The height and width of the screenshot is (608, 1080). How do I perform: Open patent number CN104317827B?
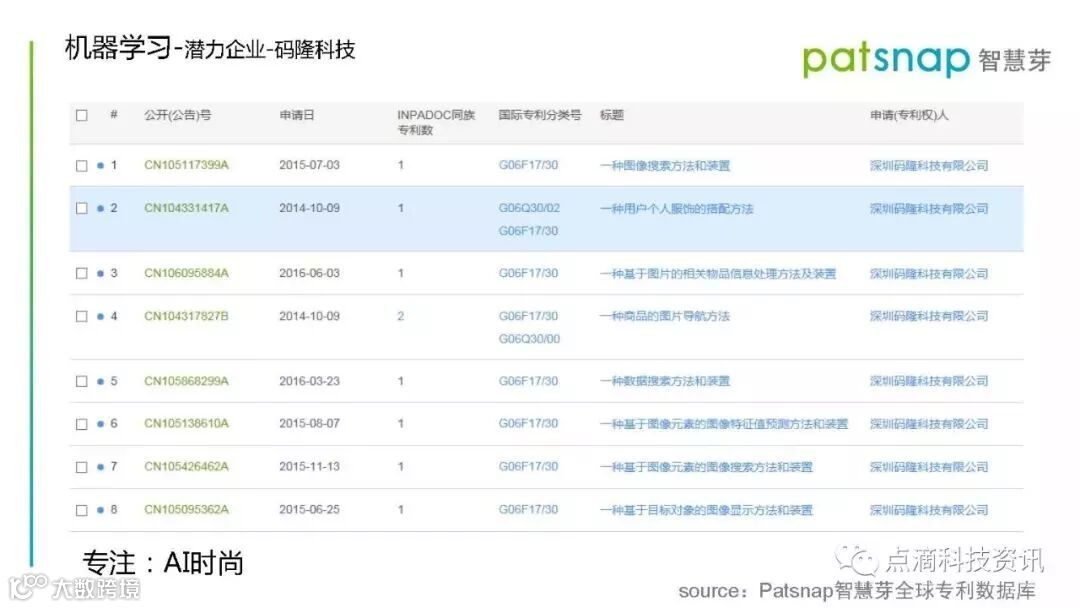coord(186,316)
